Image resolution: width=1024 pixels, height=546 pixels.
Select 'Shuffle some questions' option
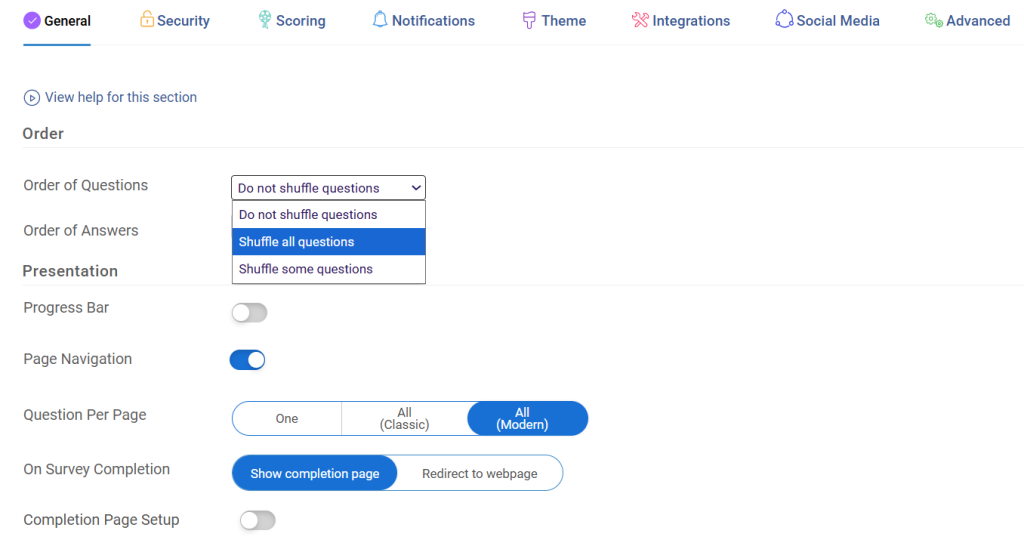328,269
